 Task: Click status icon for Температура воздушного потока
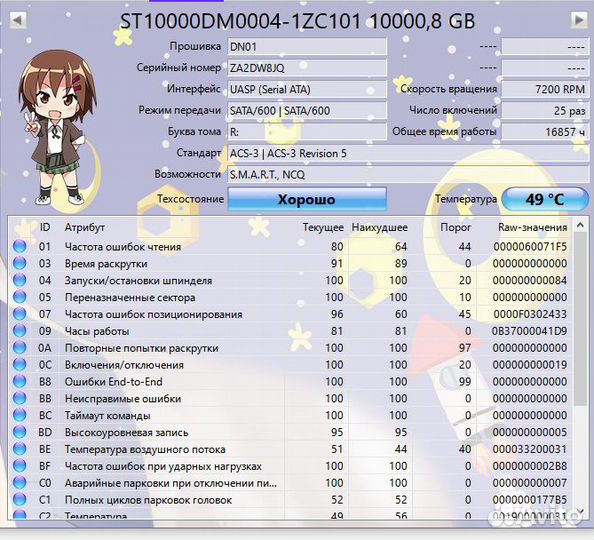(20, 449)
